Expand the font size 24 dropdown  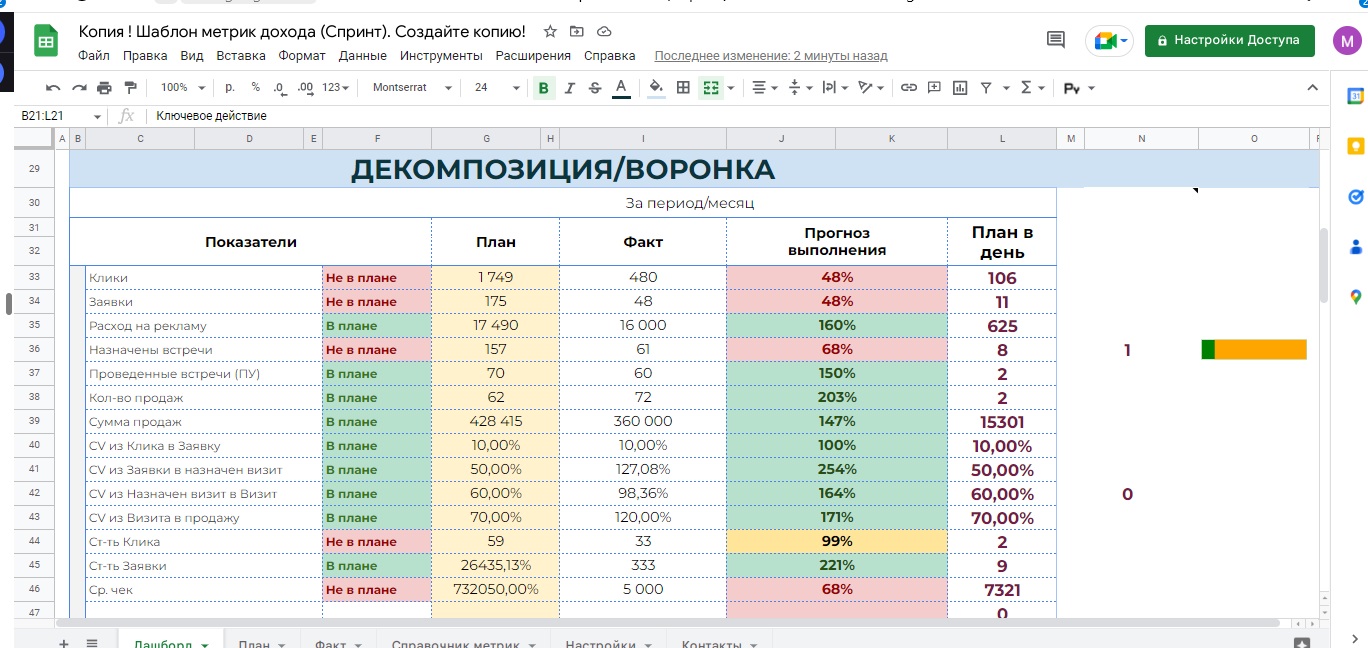click(x=495, y=88)
